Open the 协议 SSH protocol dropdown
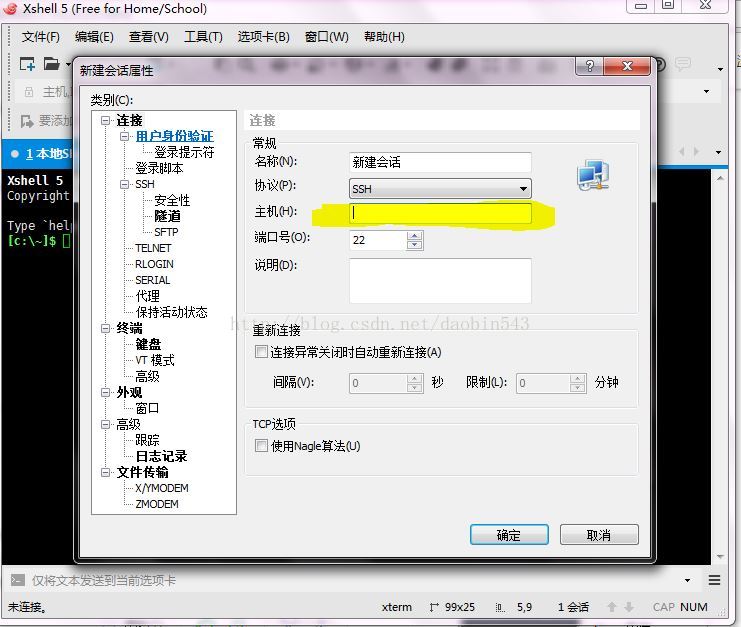 click(440, 189)
